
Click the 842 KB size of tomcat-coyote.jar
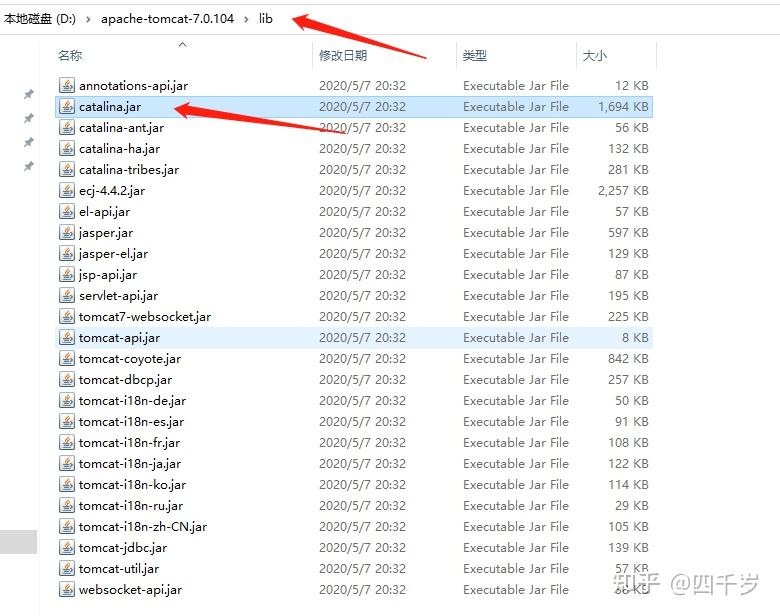(x=628, y=358)
